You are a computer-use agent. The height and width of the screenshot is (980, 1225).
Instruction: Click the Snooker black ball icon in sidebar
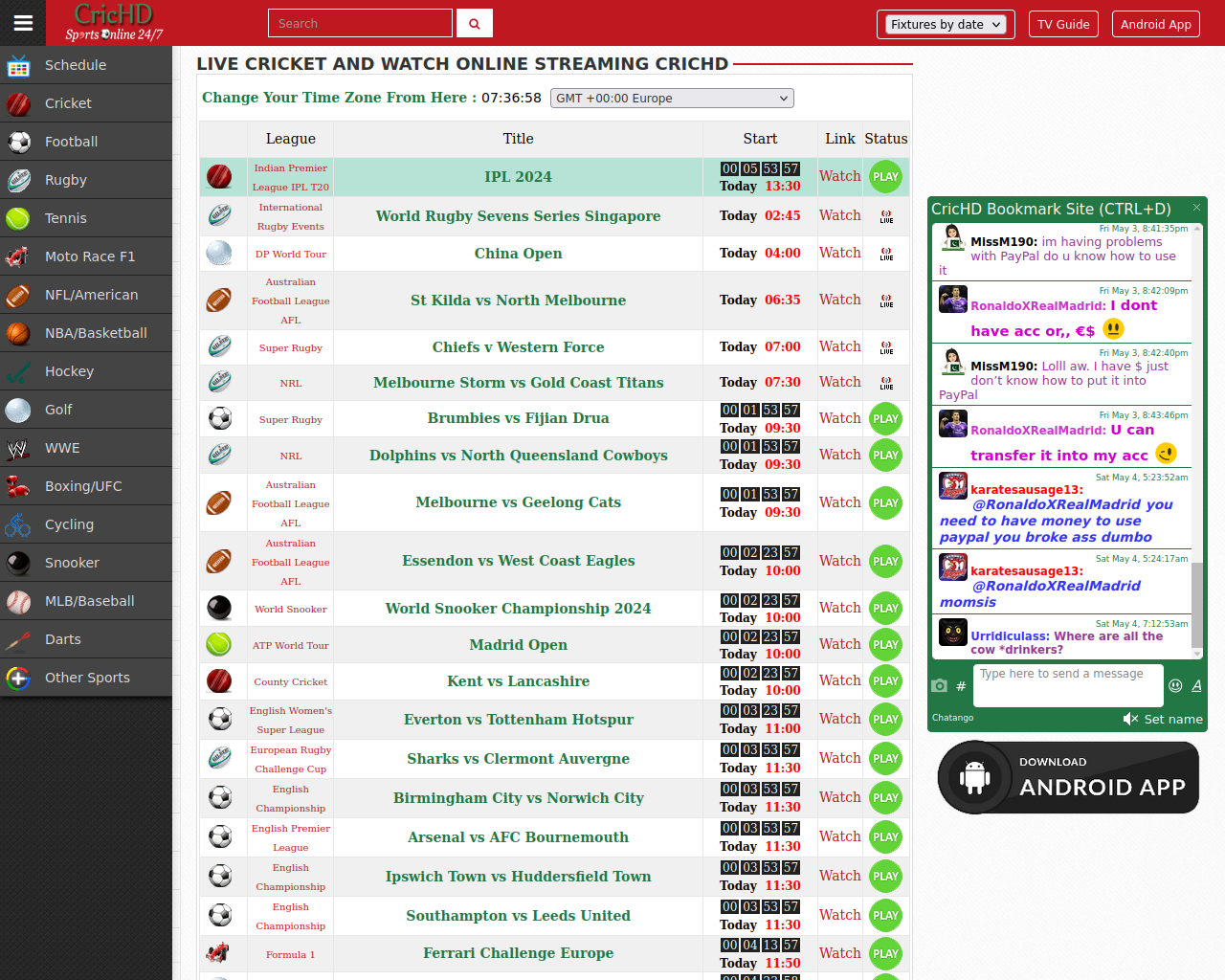point(19,563)
